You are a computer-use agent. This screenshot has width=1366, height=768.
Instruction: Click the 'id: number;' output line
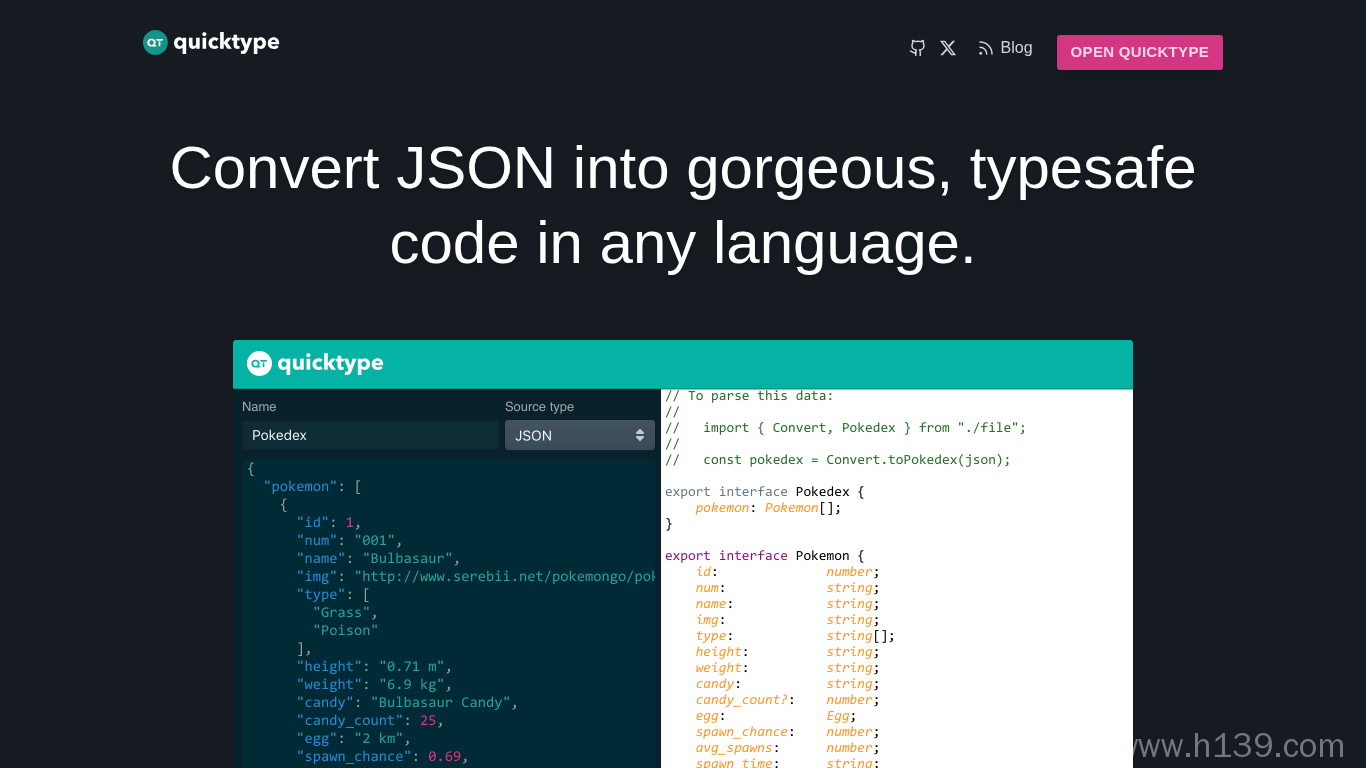[788, 572]
